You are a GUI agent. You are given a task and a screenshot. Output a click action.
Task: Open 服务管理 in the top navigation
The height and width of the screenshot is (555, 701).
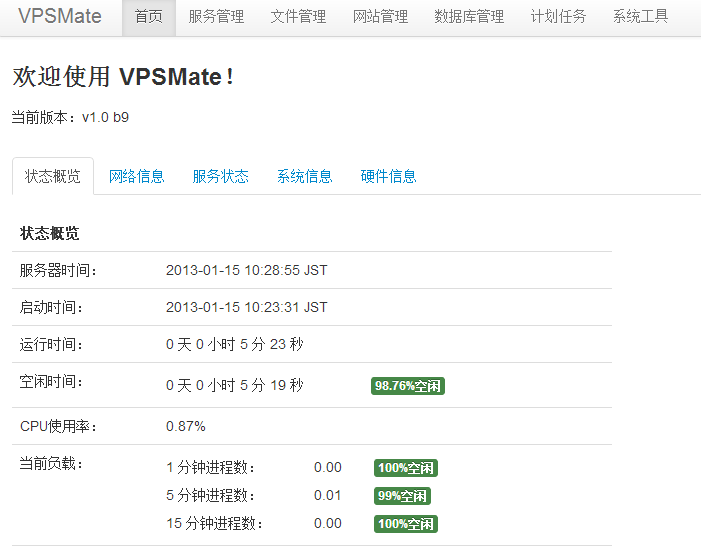(216, 17)
